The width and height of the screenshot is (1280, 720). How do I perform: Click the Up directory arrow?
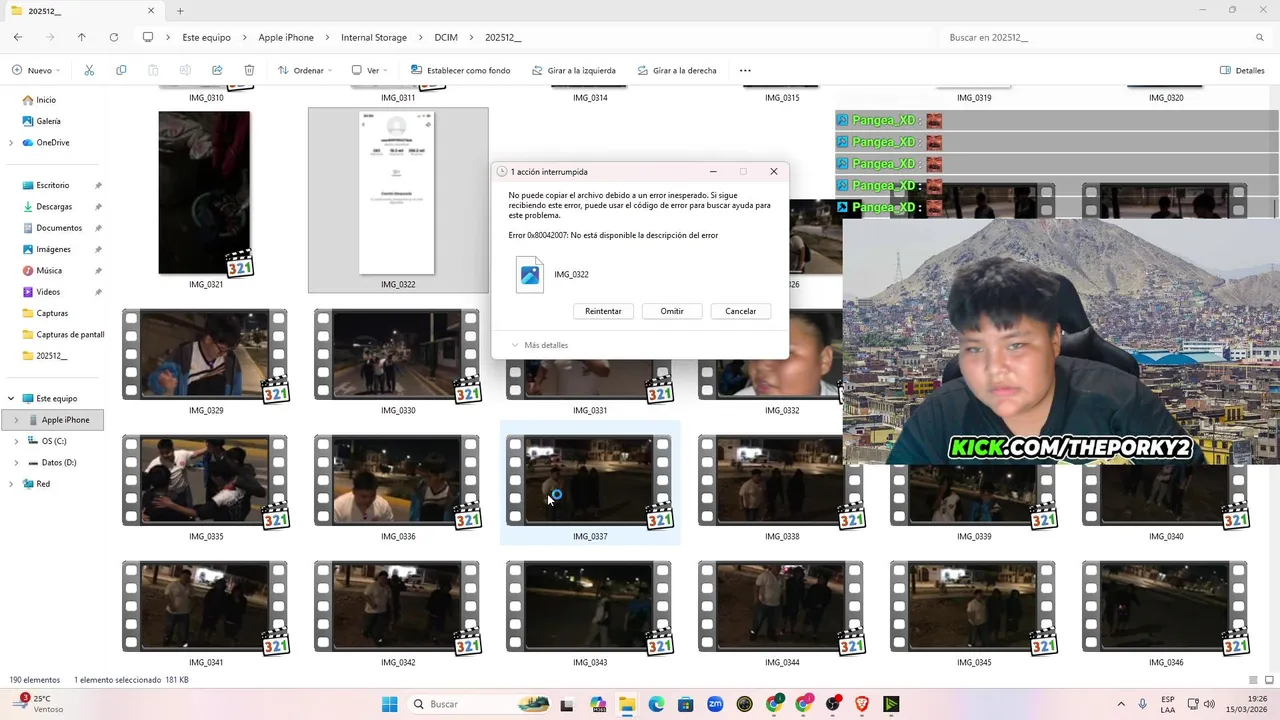coord(82,37)
